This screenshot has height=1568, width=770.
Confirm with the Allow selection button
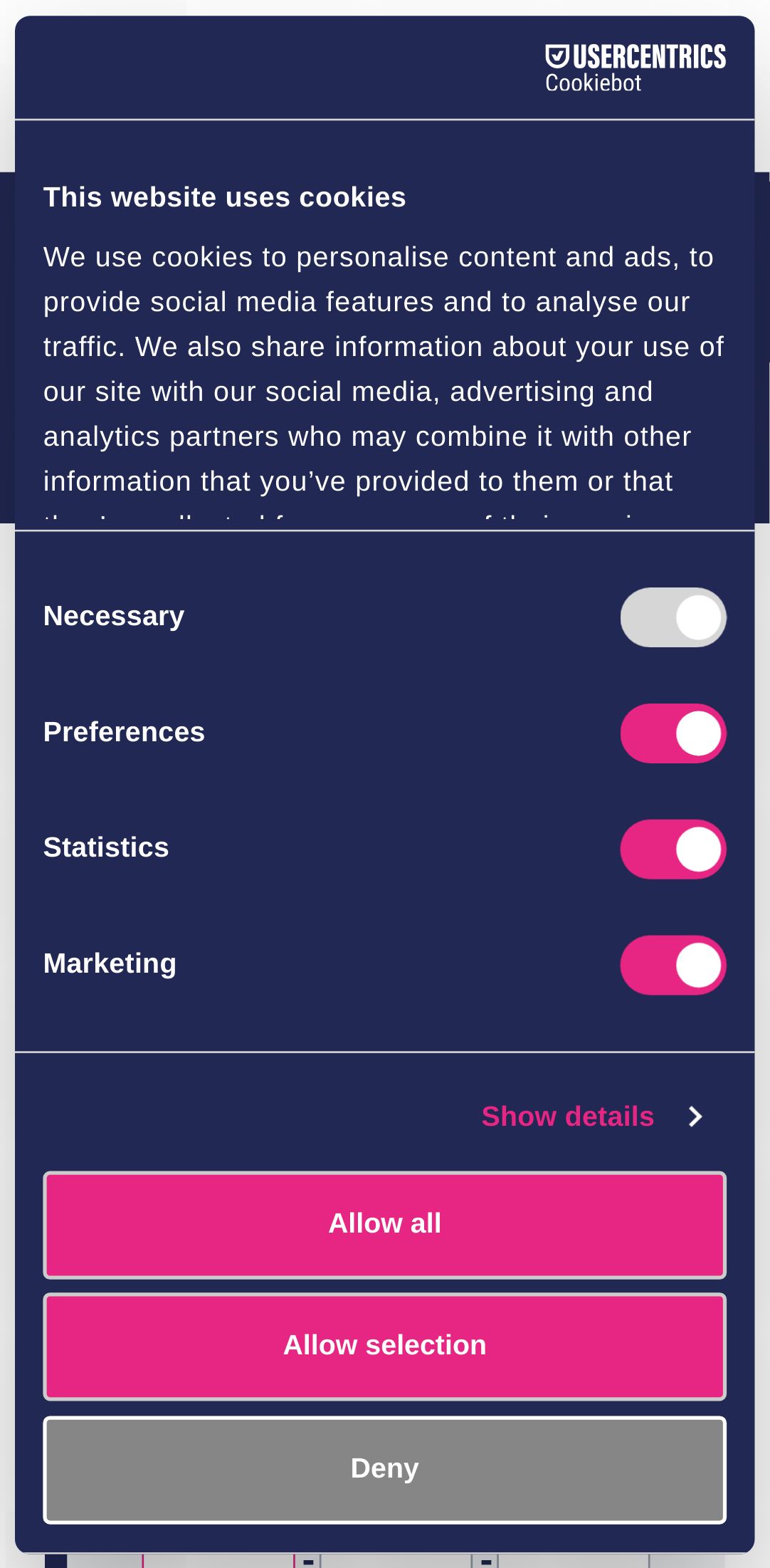click(x=385, y=1346)
